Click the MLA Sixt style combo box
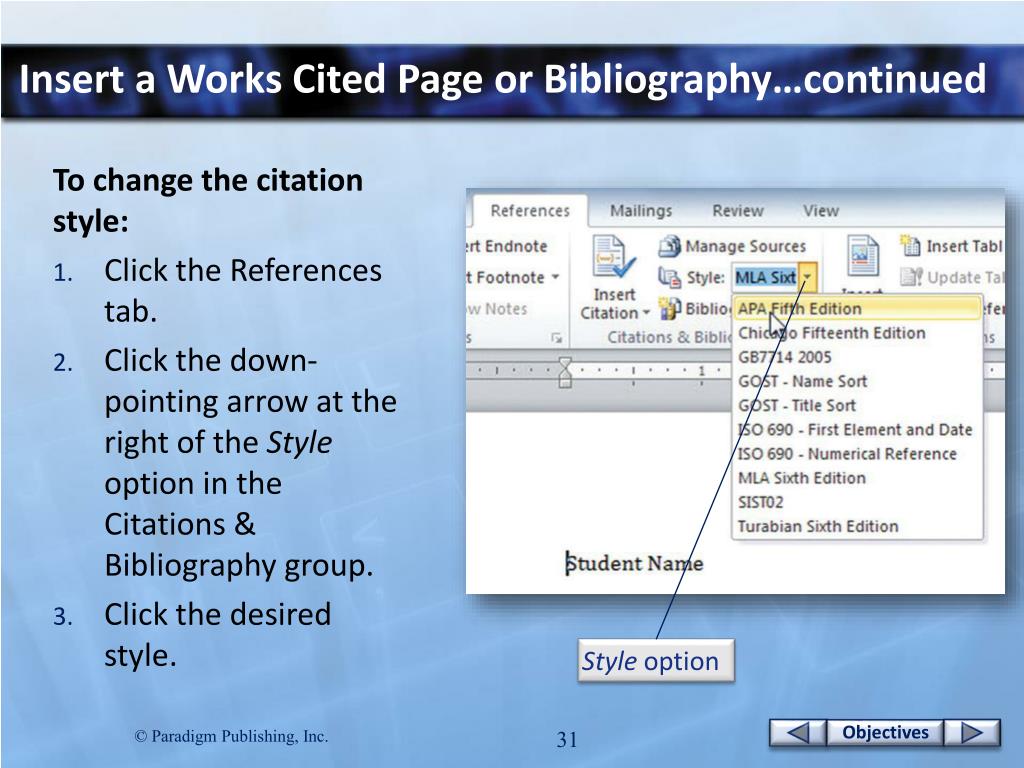 pos(765,278)
